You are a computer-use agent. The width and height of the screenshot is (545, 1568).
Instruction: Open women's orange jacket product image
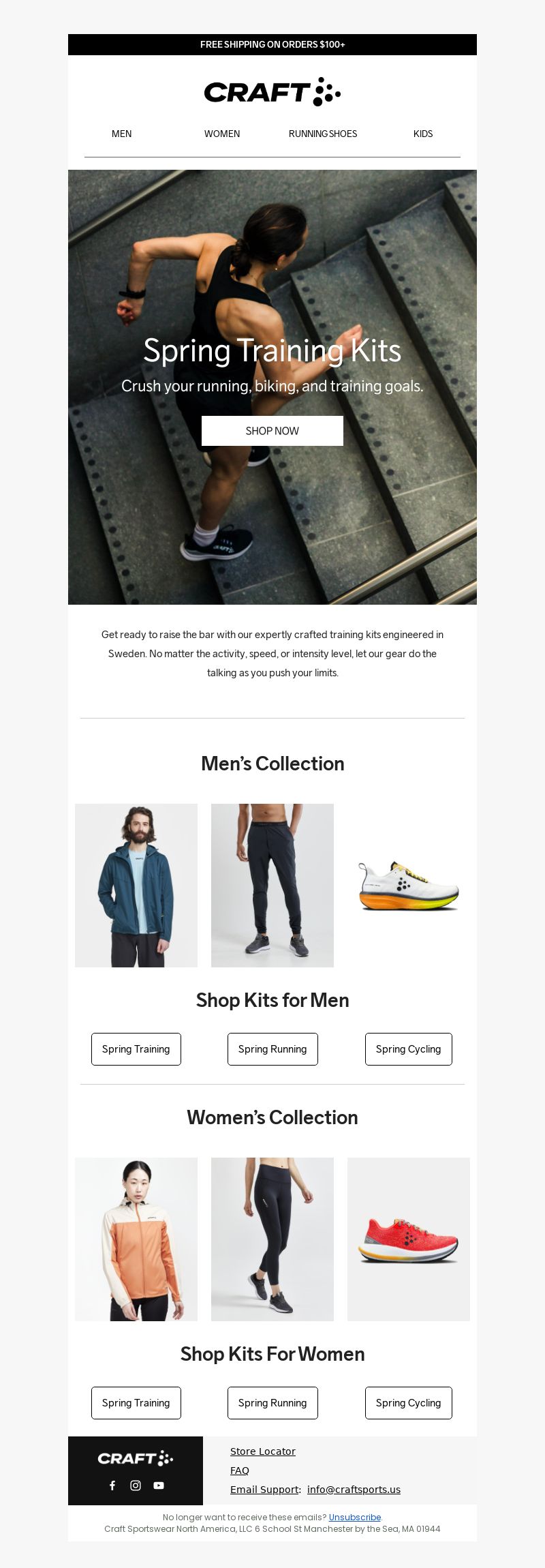pyautogui.click(x=136, y=1239)
